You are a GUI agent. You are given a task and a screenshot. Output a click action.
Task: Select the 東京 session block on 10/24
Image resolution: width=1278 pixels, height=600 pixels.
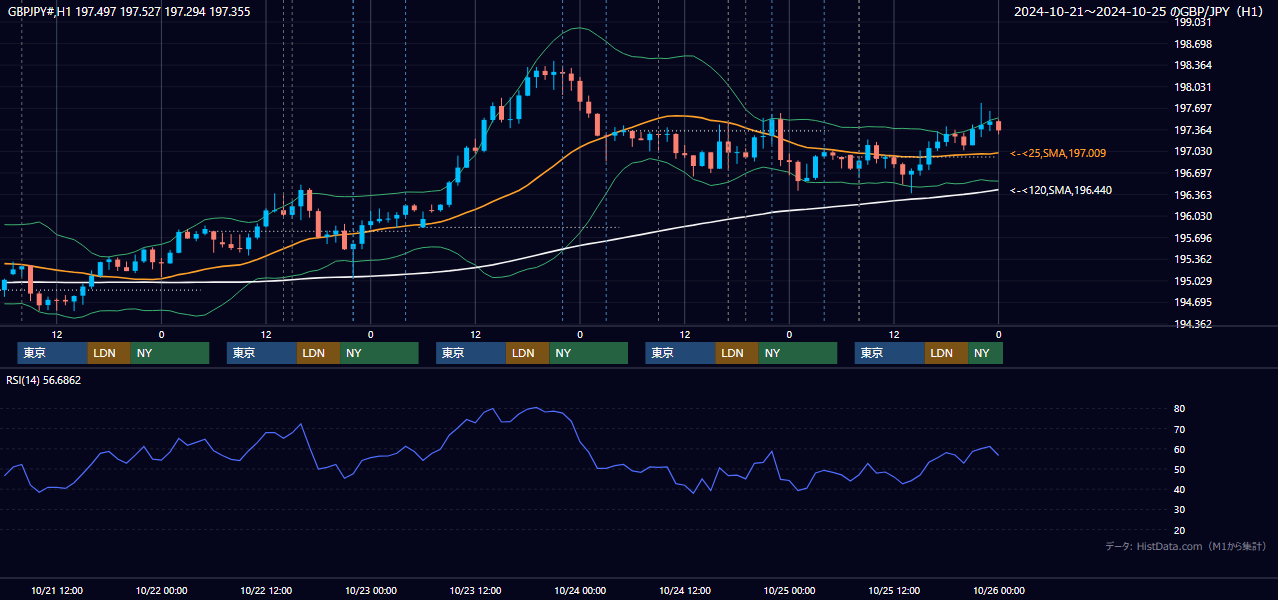coord(681,353)
